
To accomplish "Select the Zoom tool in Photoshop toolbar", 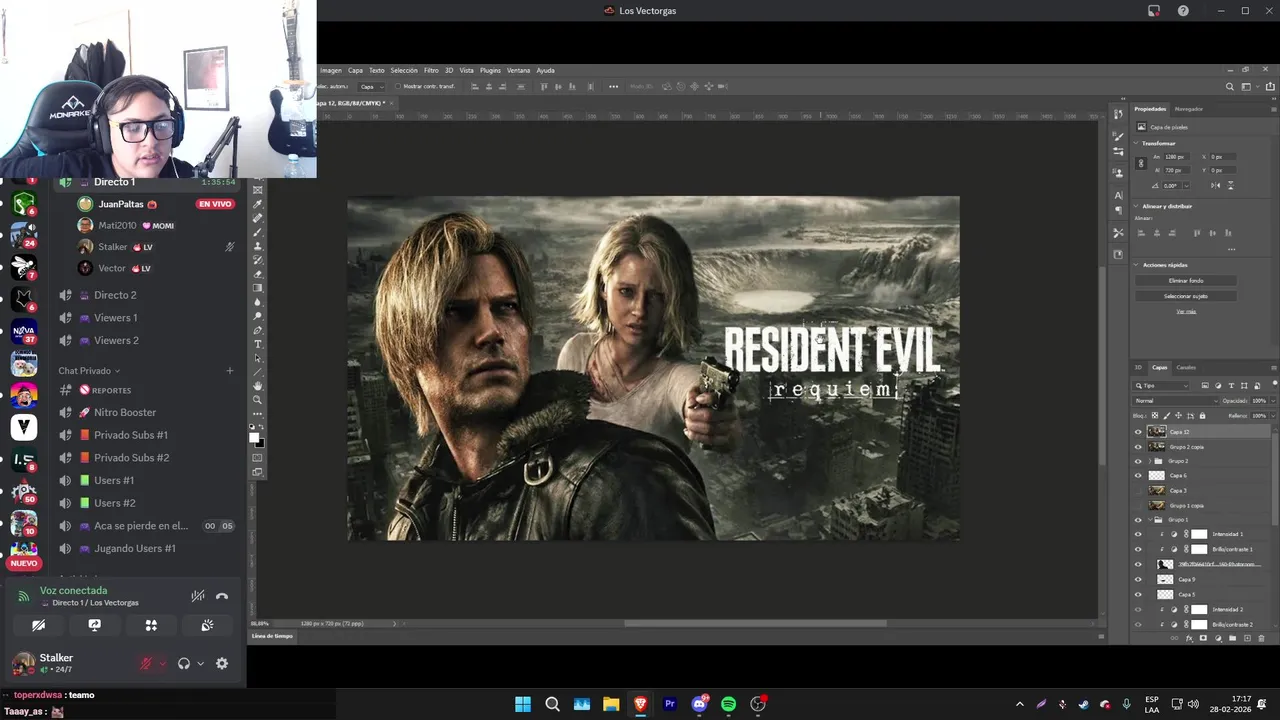I will tap(257, 399).
